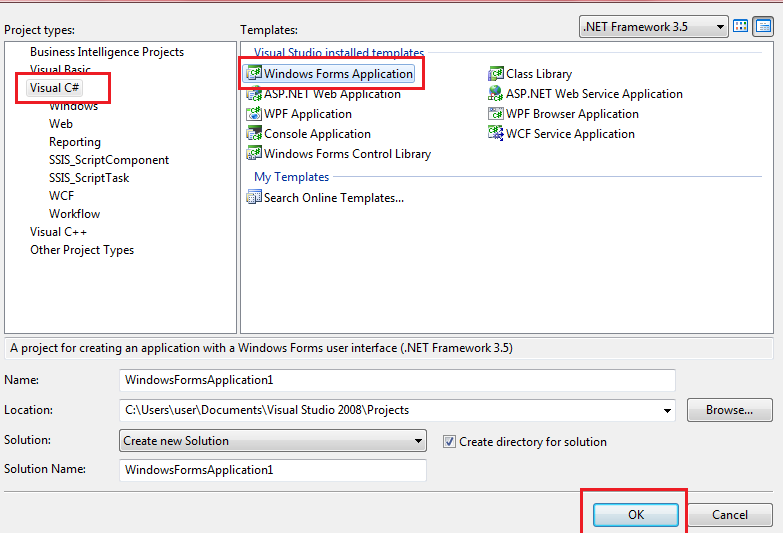Select Windows Forms Control Library label
The width and height of the screenshot is (783, 533).
(348, 154)
